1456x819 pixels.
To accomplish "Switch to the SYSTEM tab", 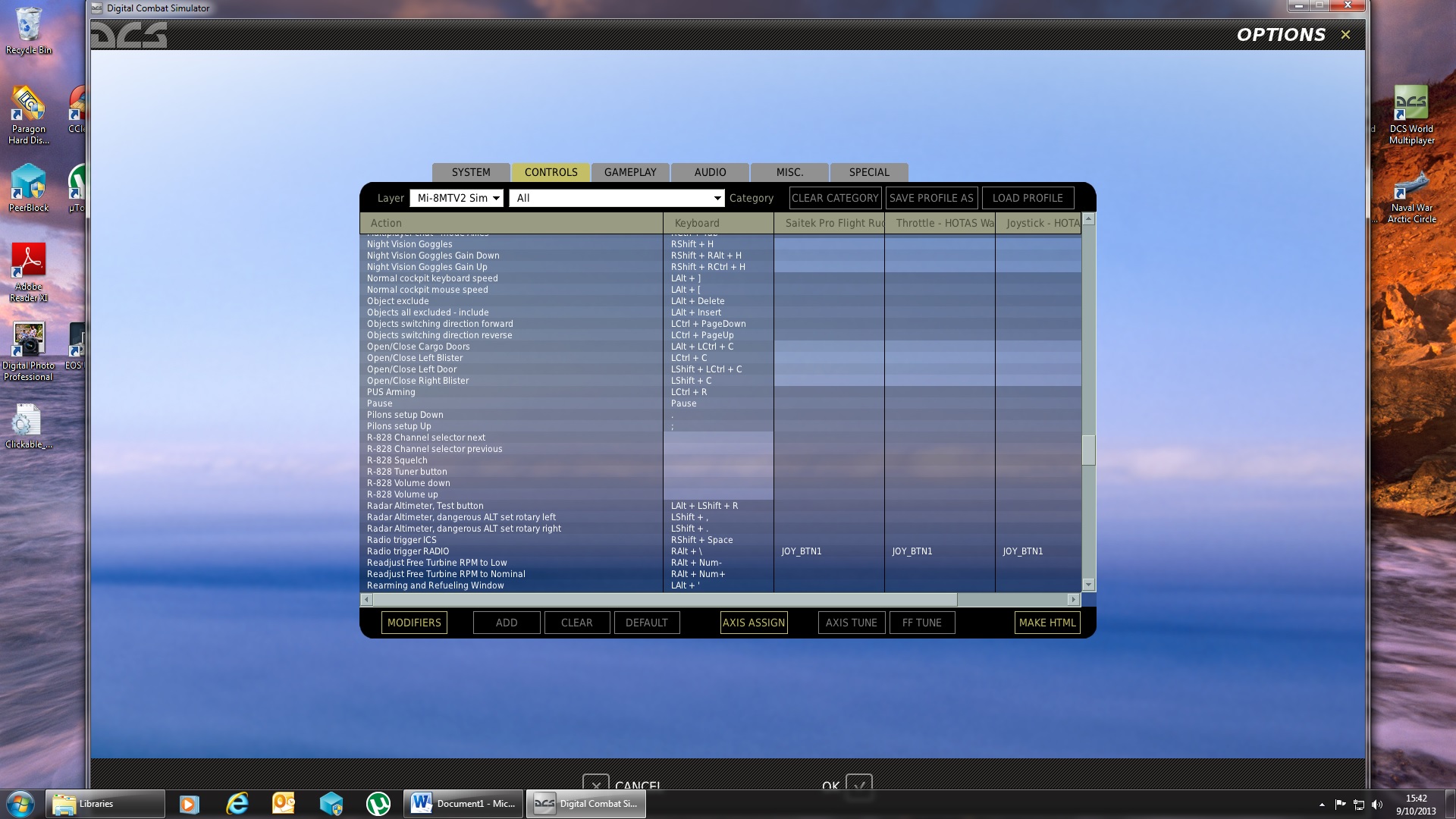I will click(471, 173).
